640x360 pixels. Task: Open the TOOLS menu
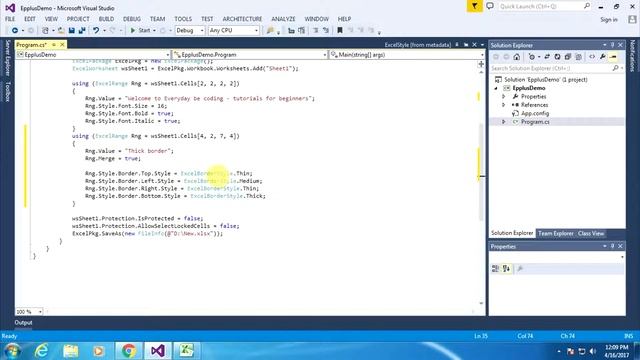(x=183, y=19)
